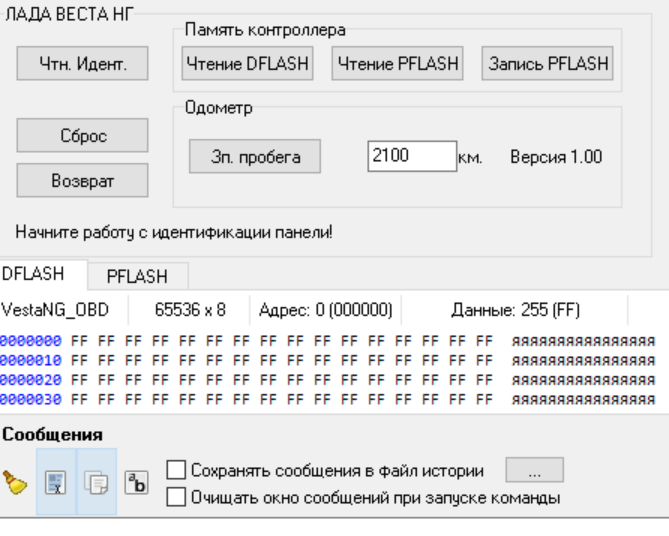This screenshot has height=536, width=669.
Task: Click the Зп. пробега button
Action: [x=255, y=157]
